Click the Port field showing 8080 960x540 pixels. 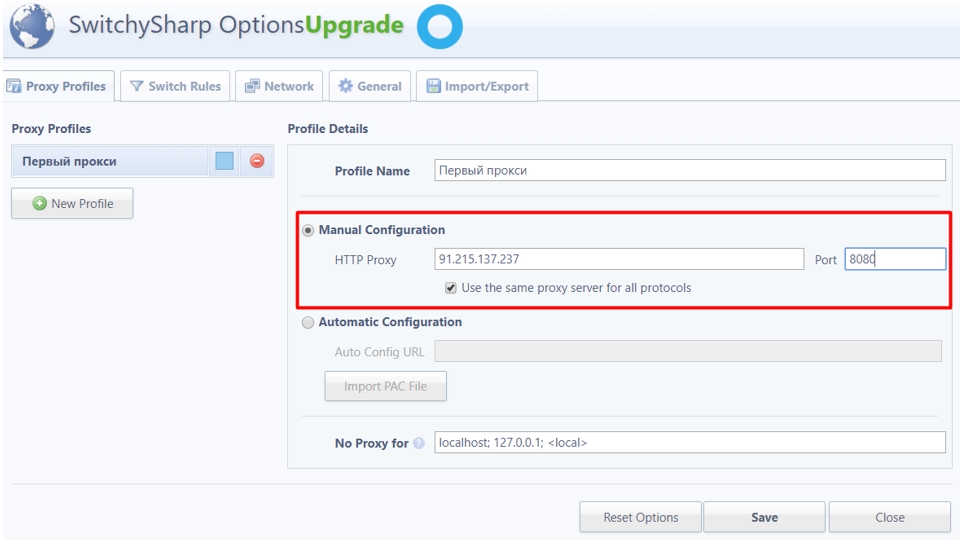[895, 259]
